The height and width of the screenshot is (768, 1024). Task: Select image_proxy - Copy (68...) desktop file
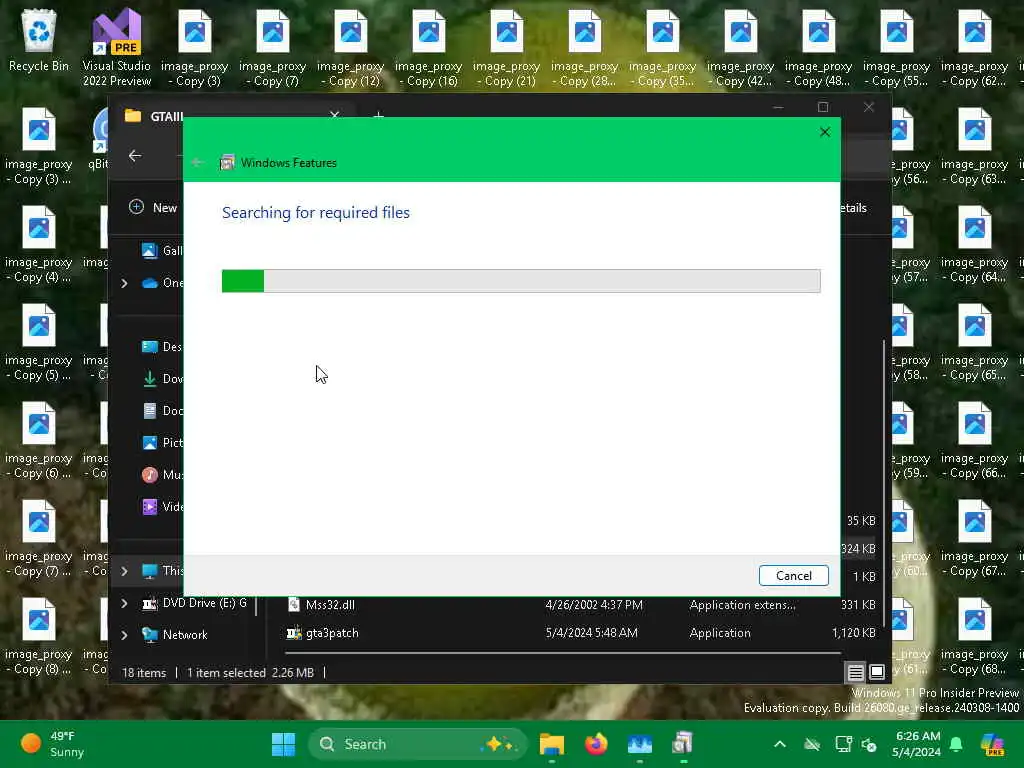[975, 635]
